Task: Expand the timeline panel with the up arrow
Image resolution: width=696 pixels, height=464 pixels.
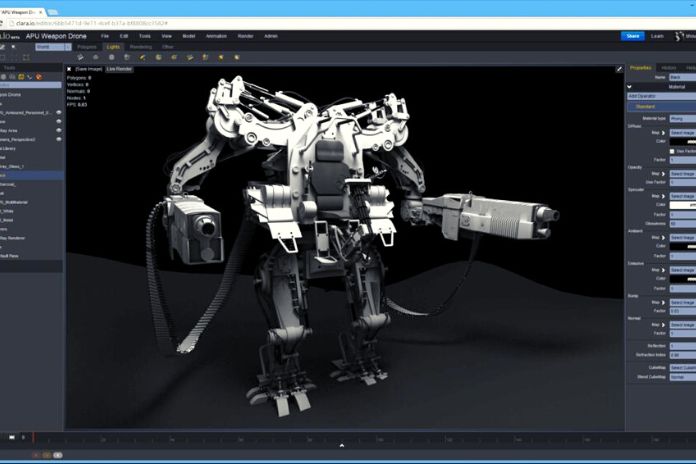Action: (x=342, y=445)
